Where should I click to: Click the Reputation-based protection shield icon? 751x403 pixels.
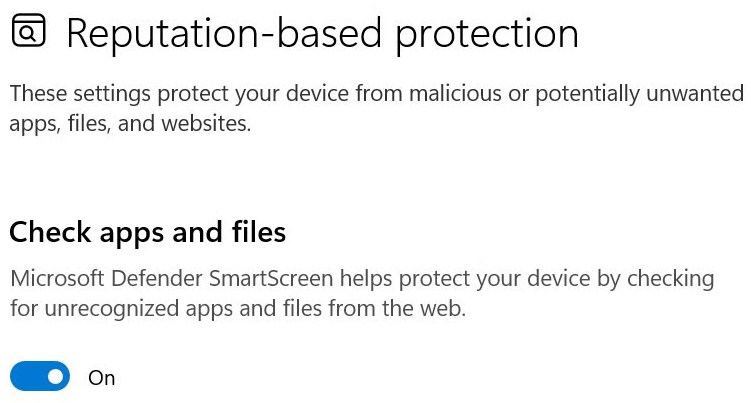(x=30, y=33)
